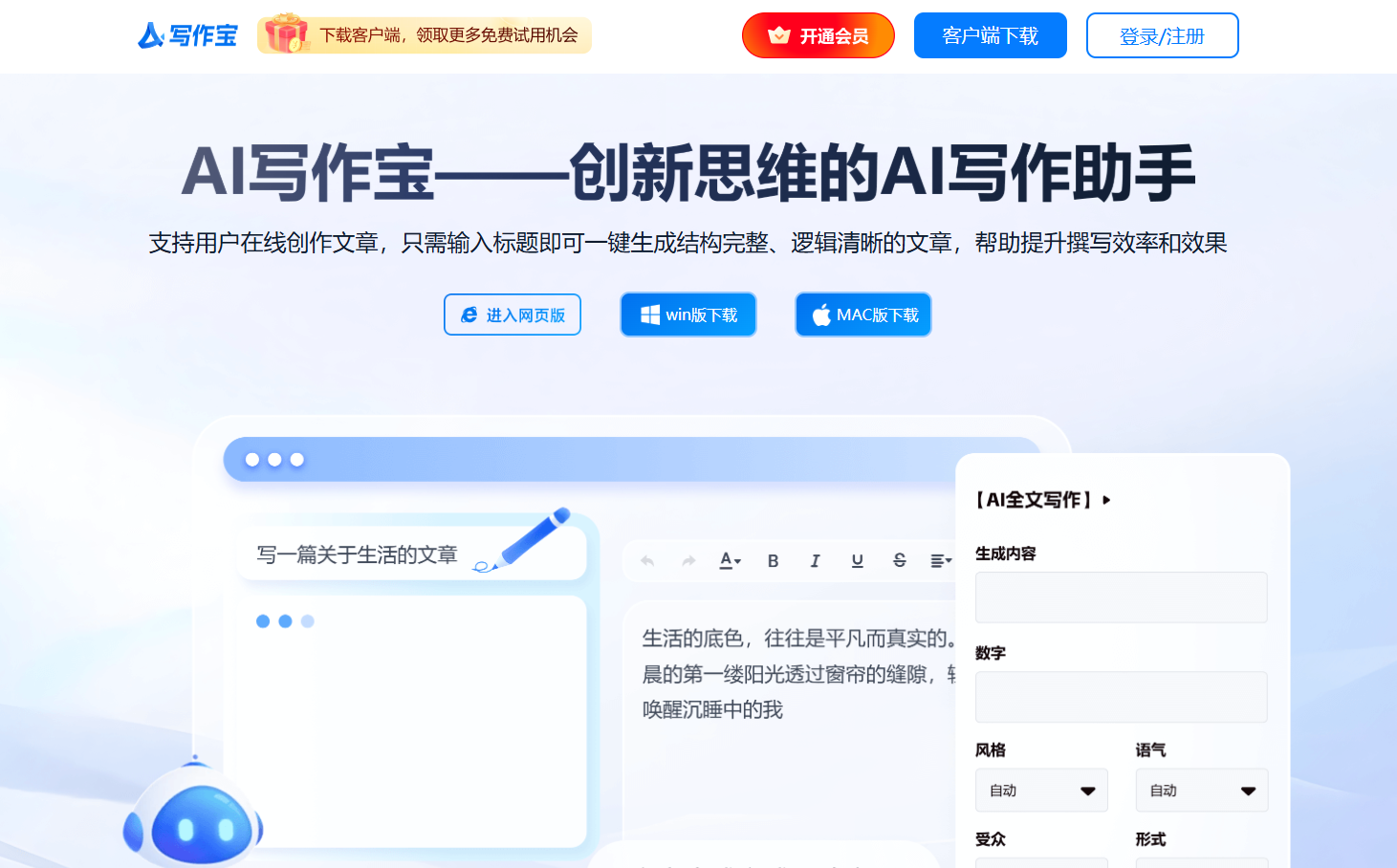
Task: Click the 登录/注册 link
Action: tap(1161, 35)
